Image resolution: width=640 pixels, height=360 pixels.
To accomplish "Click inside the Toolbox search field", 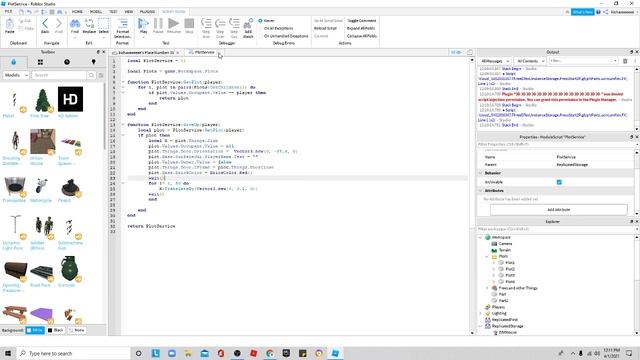I will 59,75.
